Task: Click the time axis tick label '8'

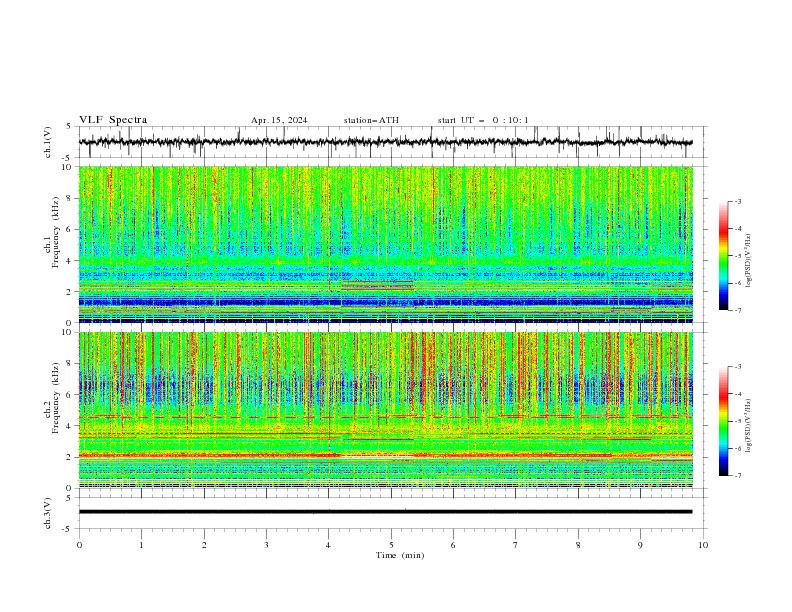Action: coord(578,545)
